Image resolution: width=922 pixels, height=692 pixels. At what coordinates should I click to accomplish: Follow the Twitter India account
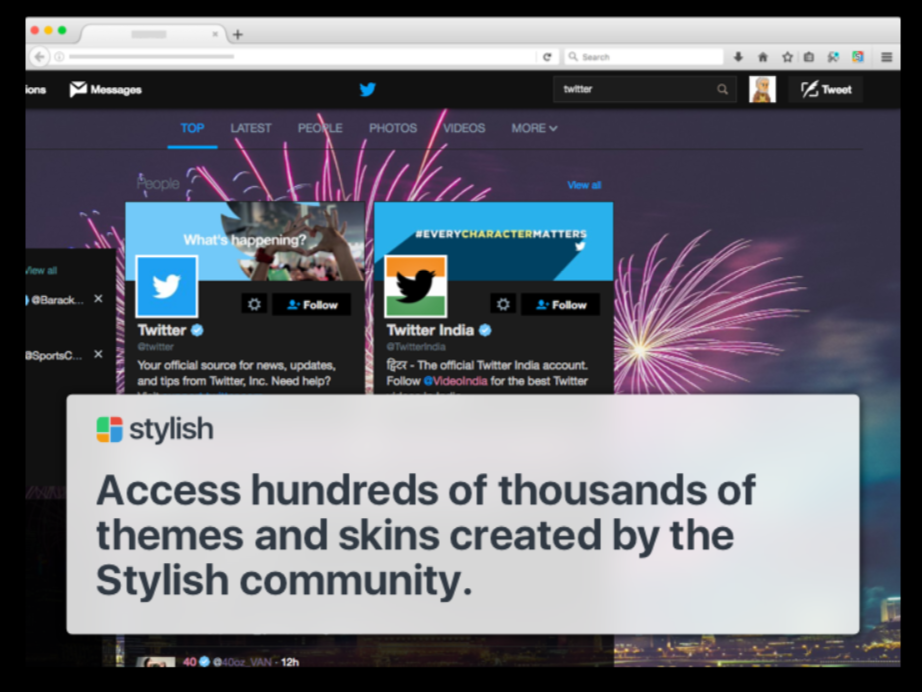click(x=560, y=305)
